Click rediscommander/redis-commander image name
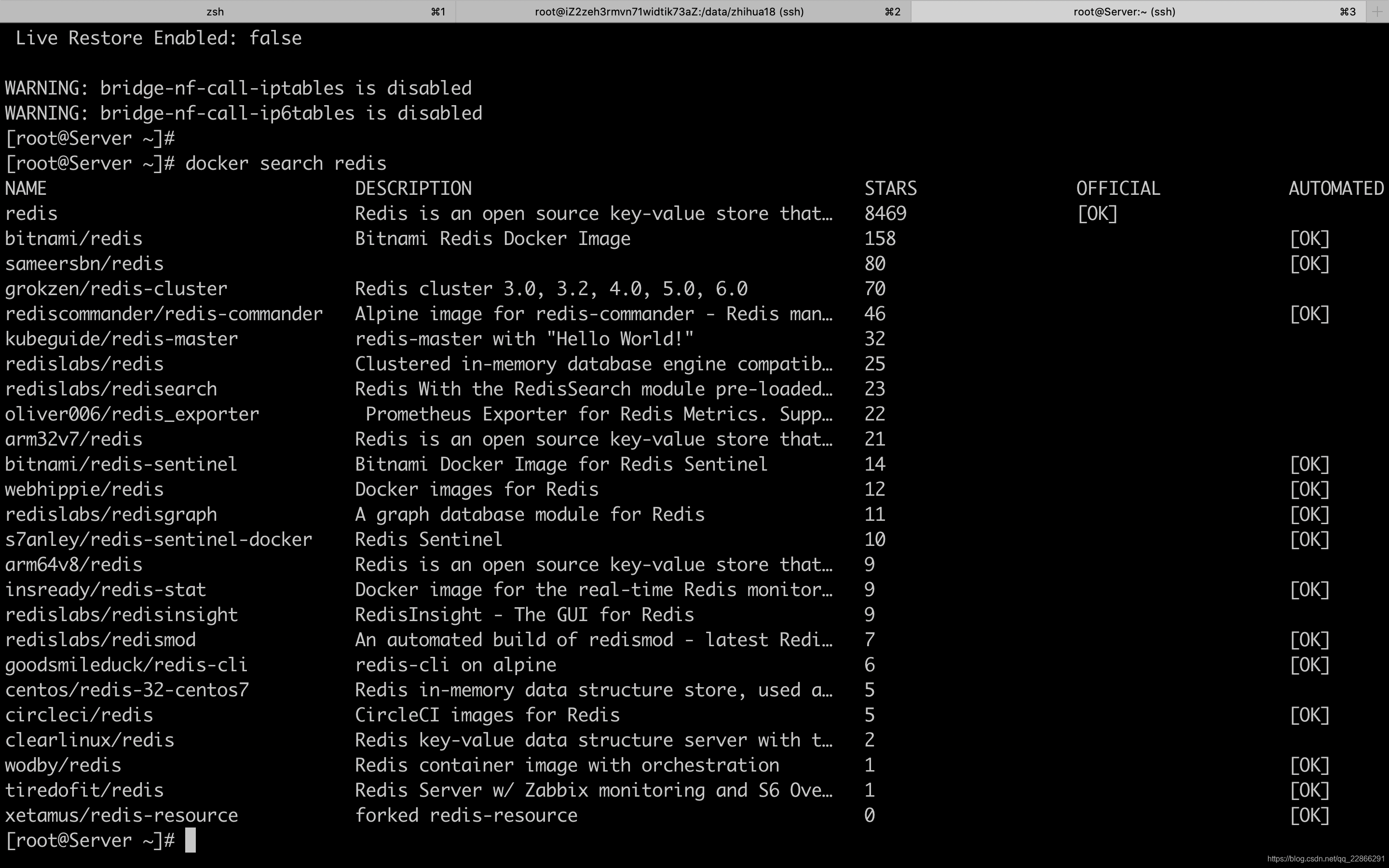 (x=163, y=314)
